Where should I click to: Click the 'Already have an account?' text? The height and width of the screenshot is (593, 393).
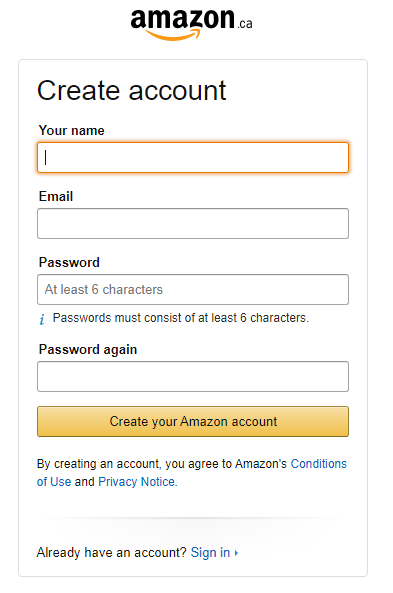click(112, 553)
